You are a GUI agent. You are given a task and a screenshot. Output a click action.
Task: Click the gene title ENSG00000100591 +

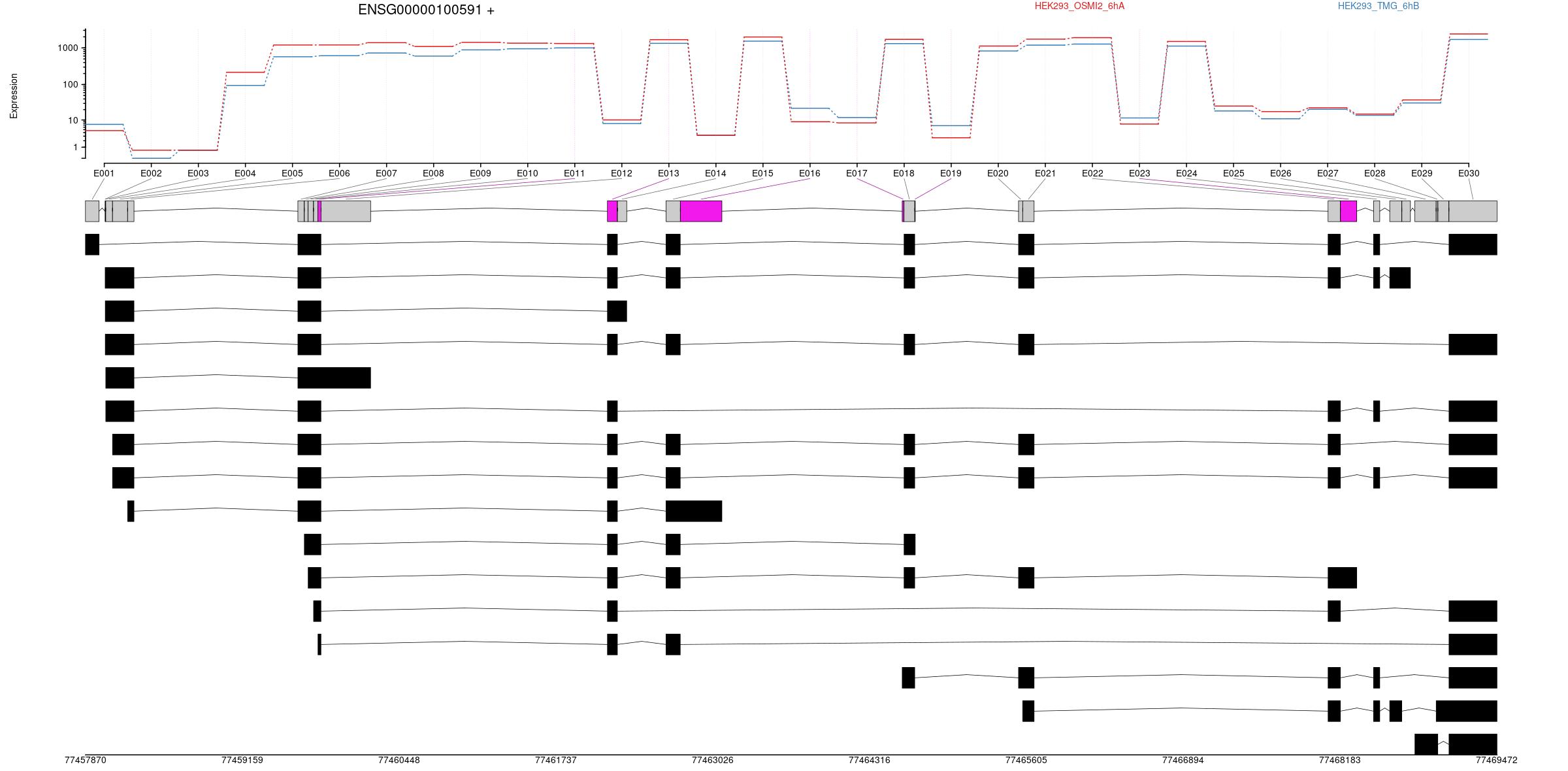point(426,10)
